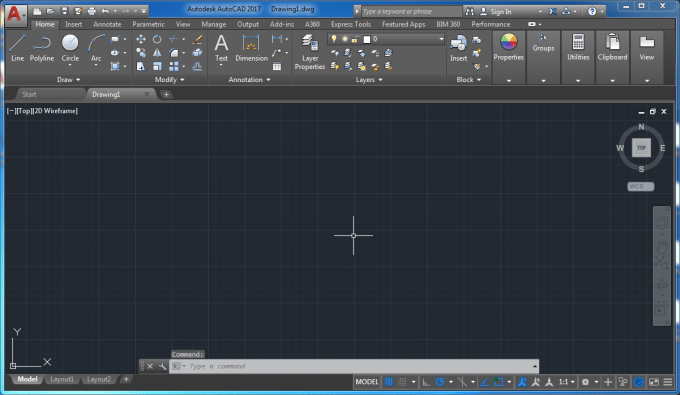
Task: Expand the Layers panel
Action: click(x=369, y=80)
